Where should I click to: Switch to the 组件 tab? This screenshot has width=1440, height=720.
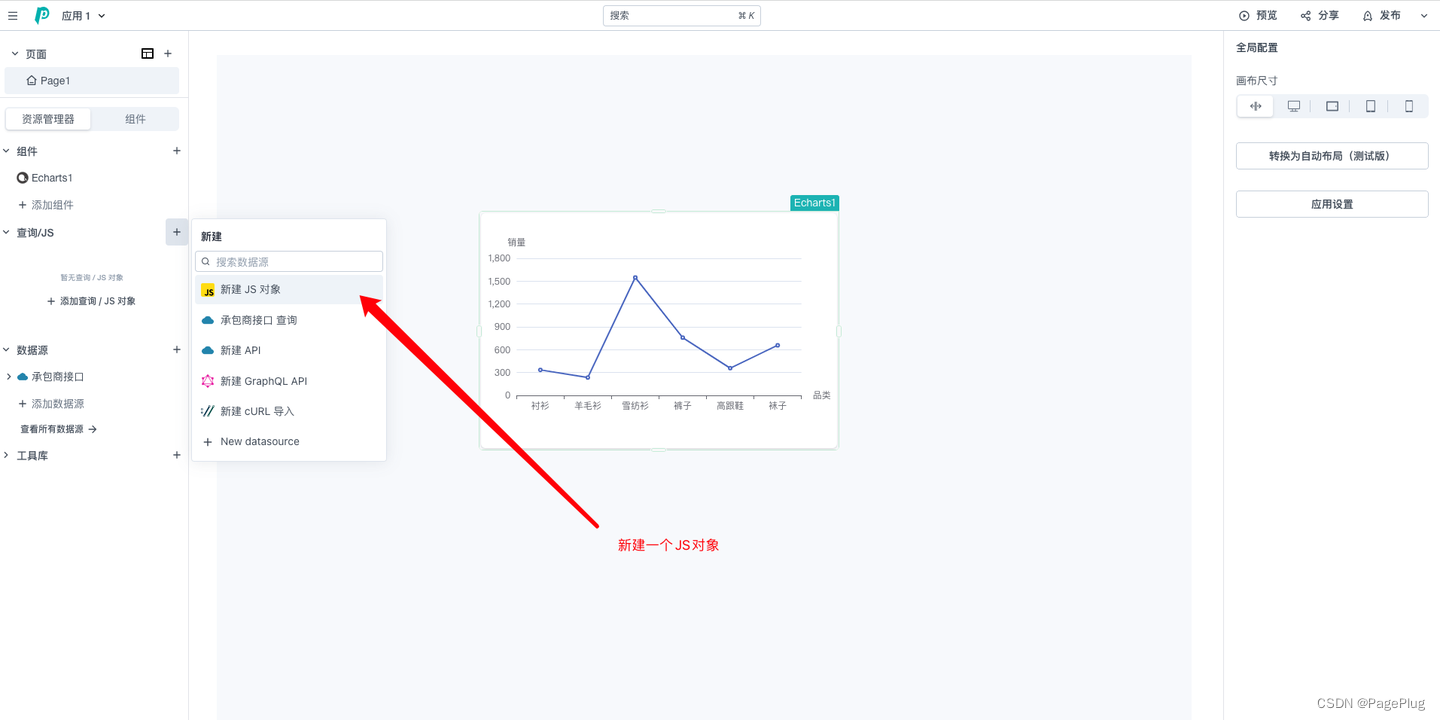(x=134, y=118)
